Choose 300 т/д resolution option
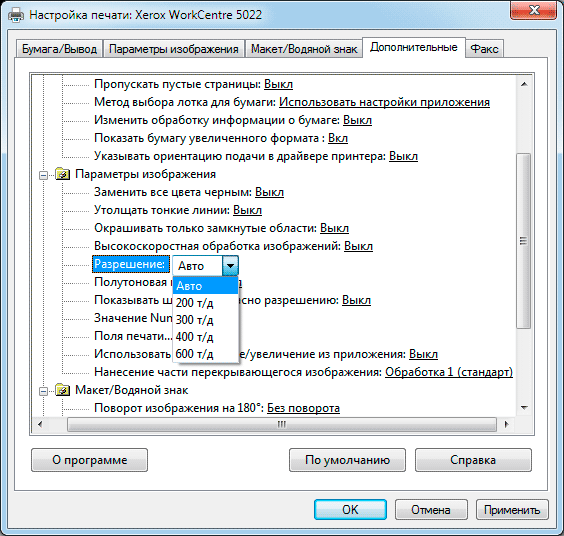Screen dimensions: 564x536 [205, 320]
